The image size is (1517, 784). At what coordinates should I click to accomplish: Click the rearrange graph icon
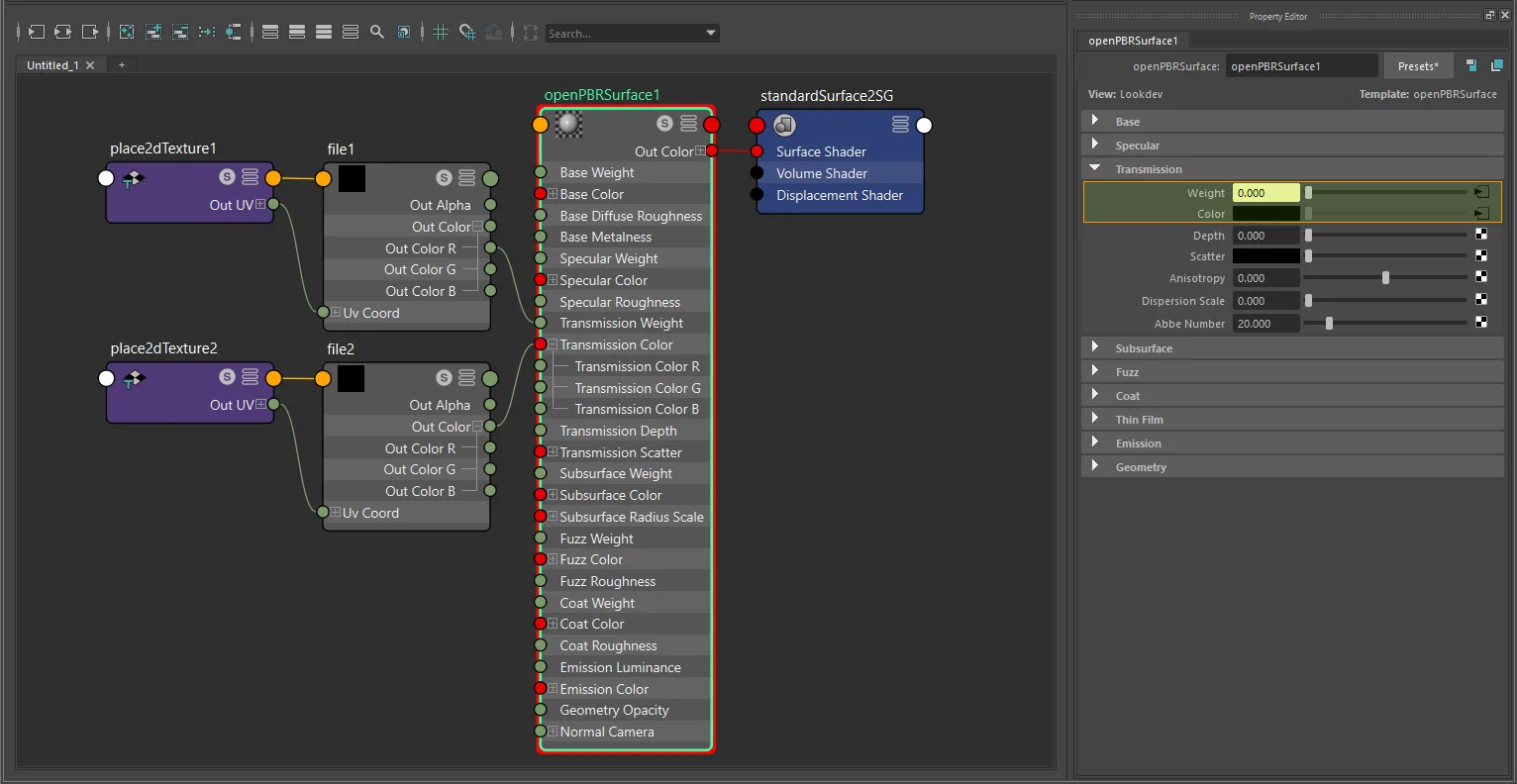[x=207, y=32]
